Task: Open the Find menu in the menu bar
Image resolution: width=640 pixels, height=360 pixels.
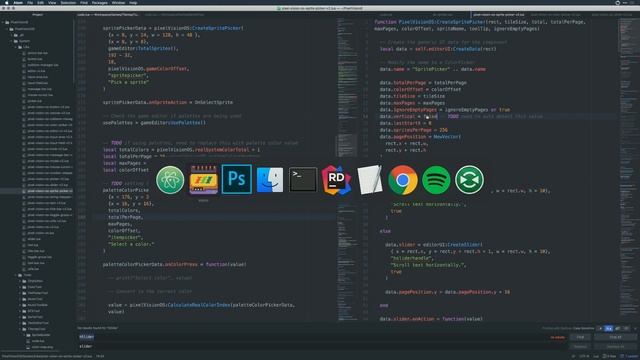Action: point(84,2)
